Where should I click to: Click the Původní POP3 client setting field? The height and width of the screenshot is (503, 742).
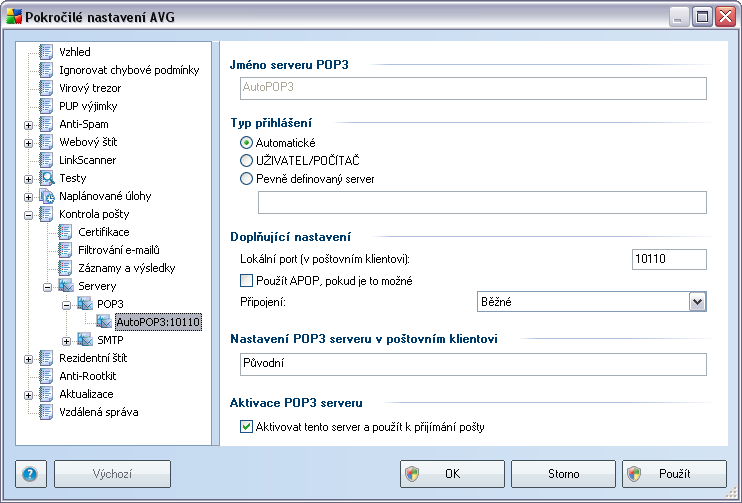pos(473,364)
